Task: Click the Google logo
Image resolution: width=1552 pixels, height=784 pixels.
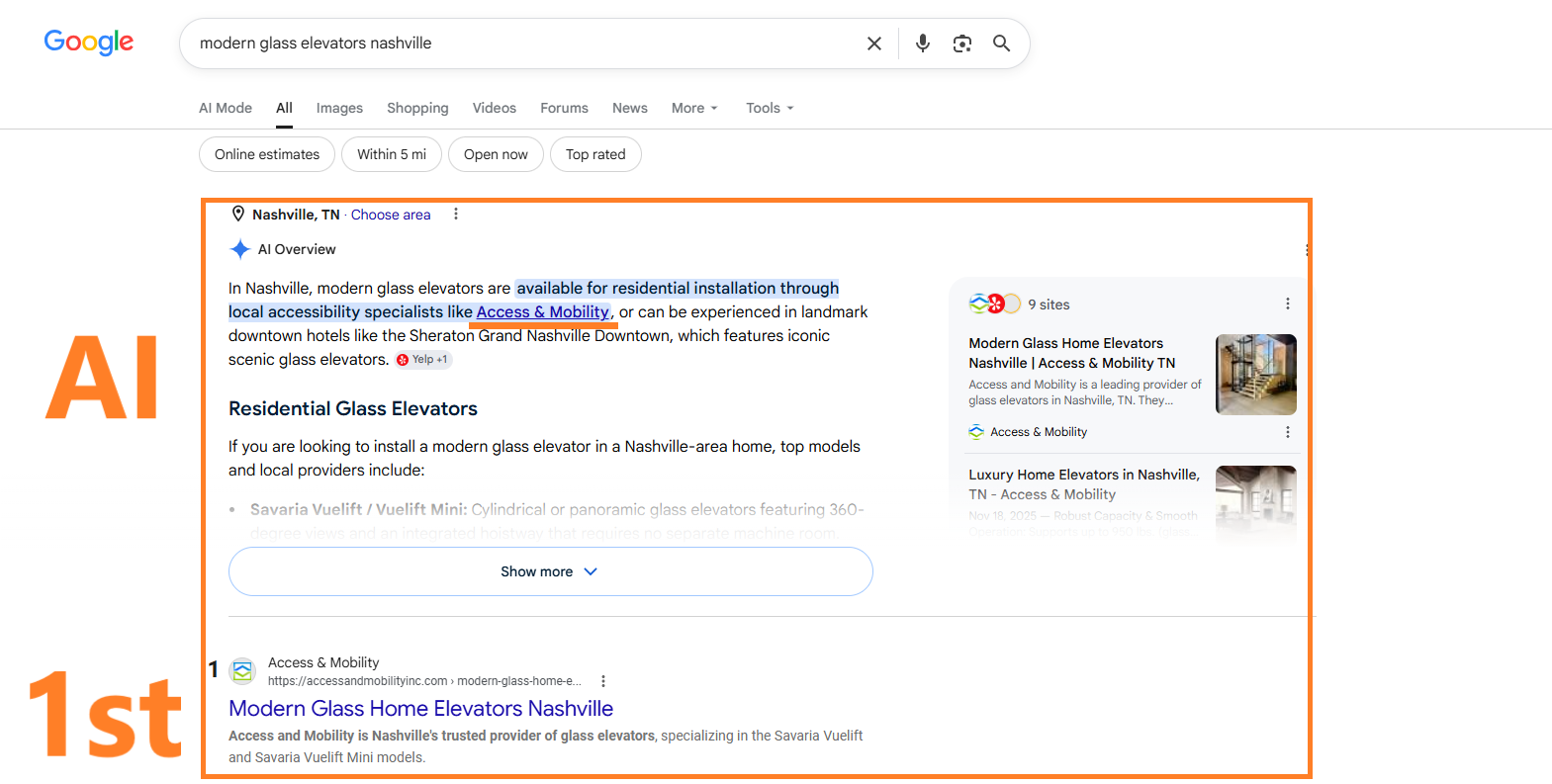Action: [x=88, y=43]
